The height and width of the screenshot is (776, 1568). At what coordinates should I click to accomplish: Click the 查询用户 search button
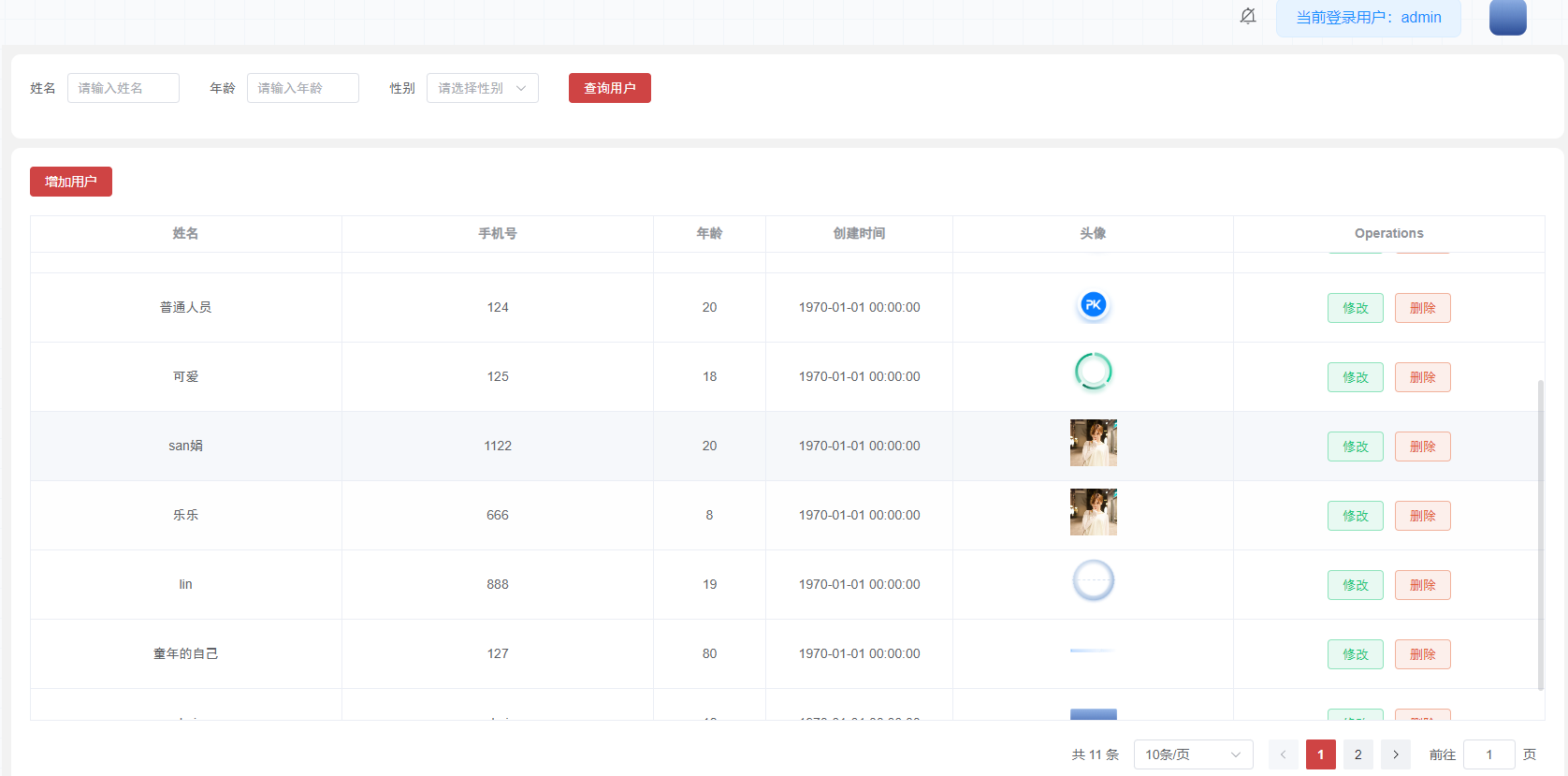point(610,88)
